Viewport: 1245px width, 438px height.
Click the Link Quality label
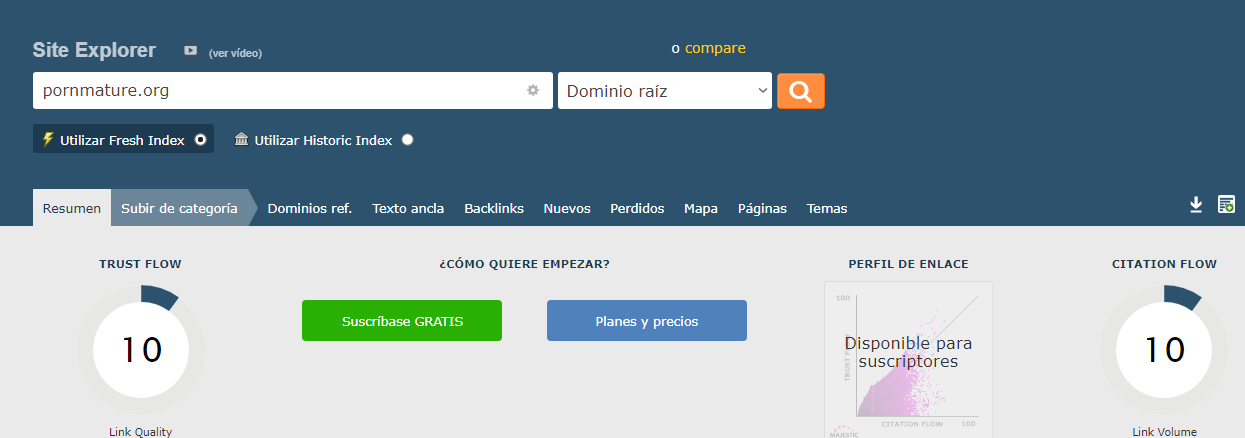coord(141,432)
